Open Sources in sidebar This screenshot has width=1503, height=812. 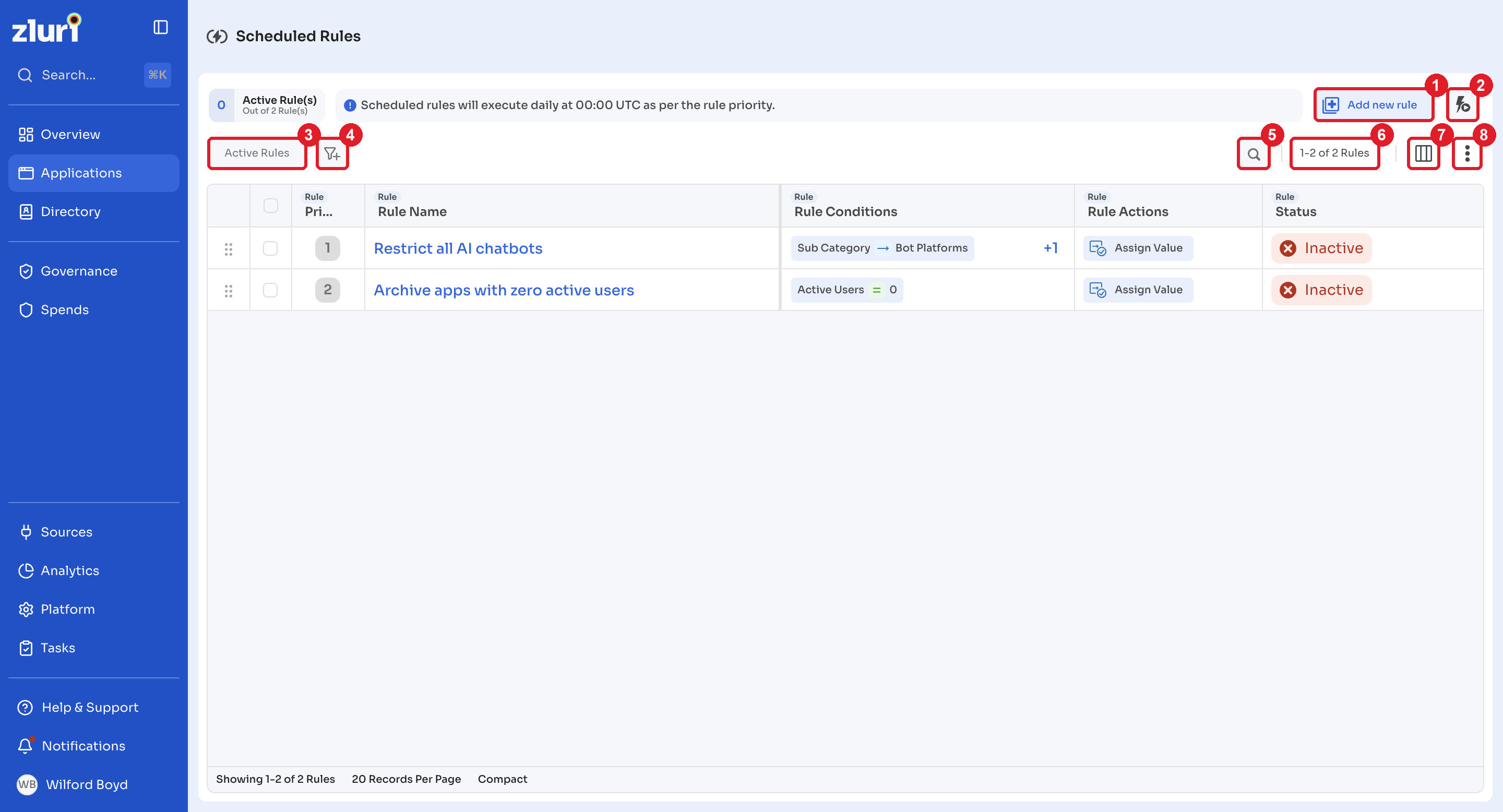(x=93, y=532)
